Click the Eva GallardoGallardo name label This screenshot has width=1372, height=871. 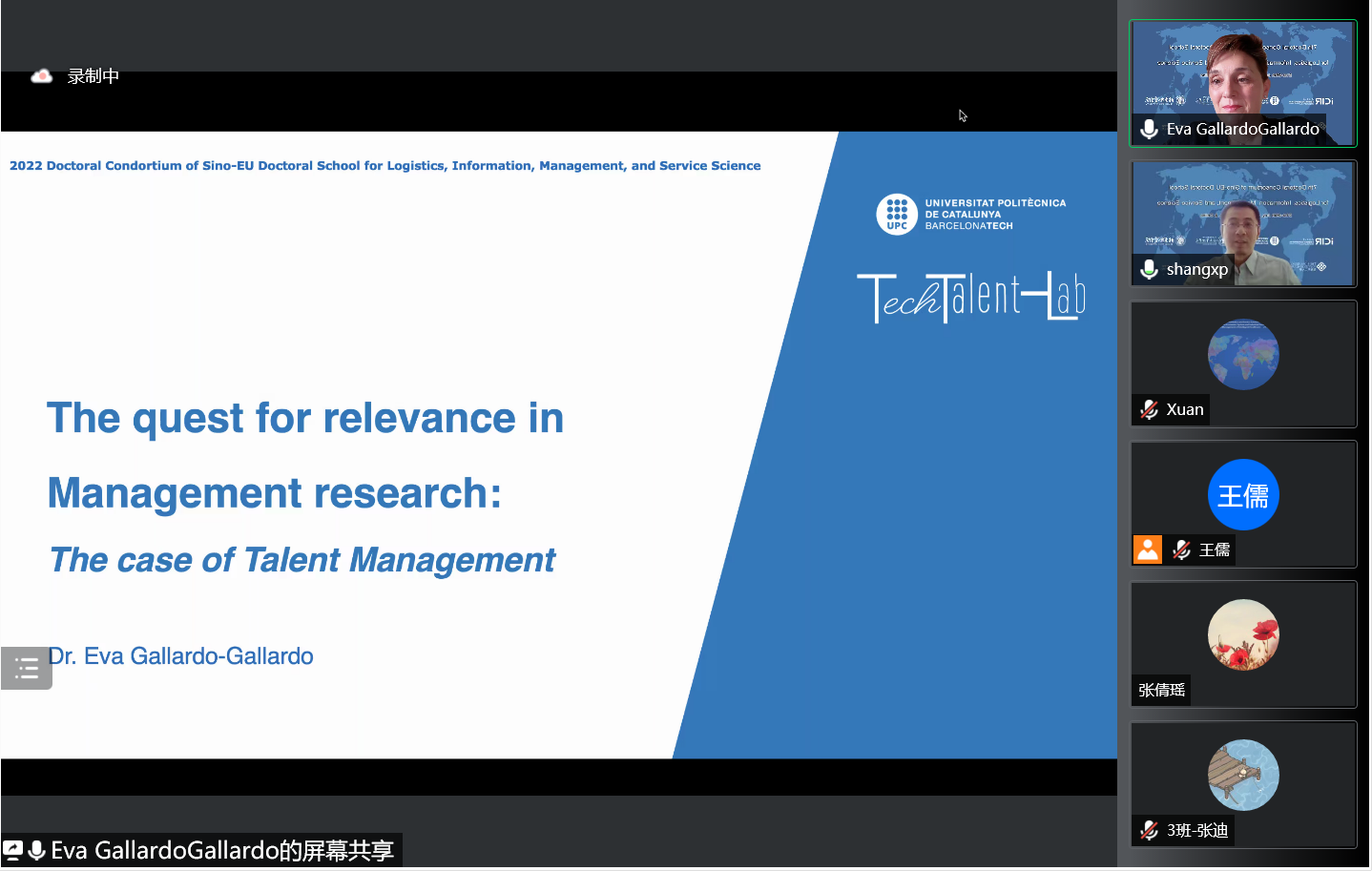(x=1242, y=129)
